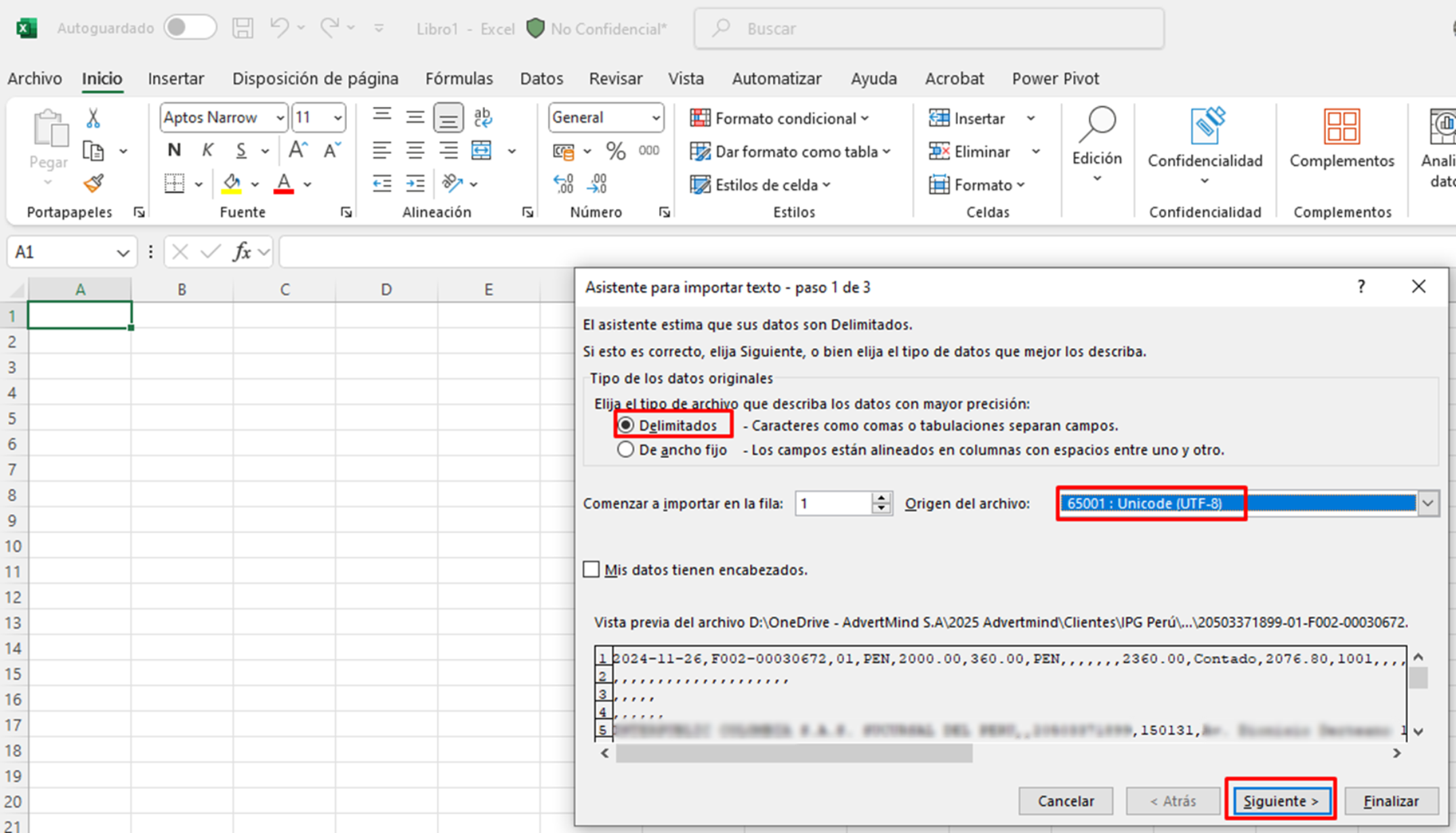Viewport: 1456px width, 833px height.
Task: Select the De ancho fijo radio button
Action: point(625,450)
